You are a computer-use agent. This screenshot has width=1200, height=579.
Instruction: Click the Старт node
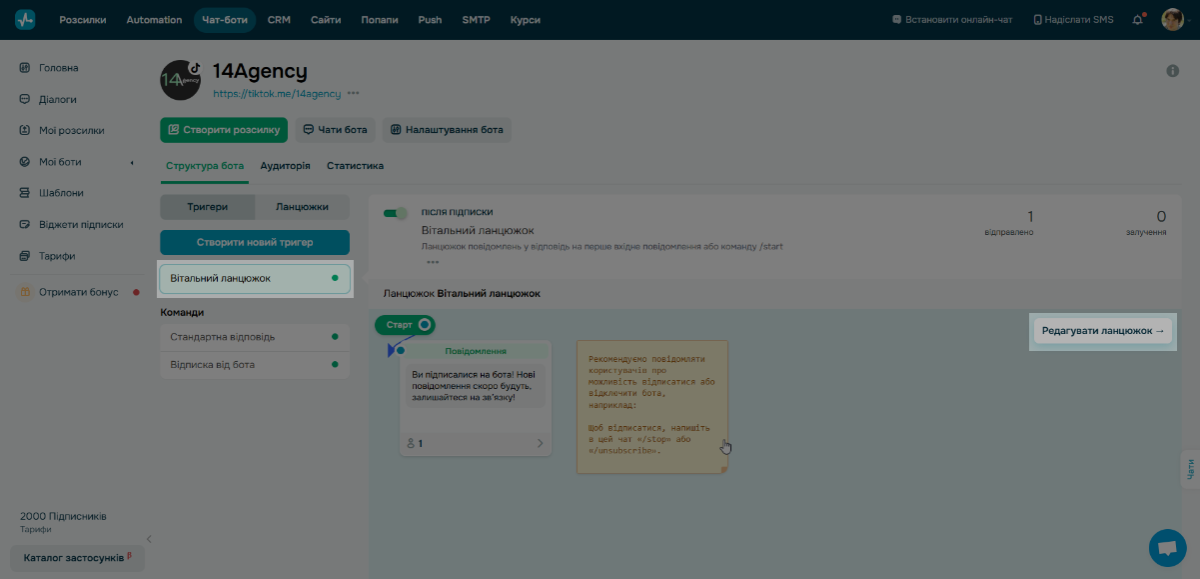coord(405,325)
